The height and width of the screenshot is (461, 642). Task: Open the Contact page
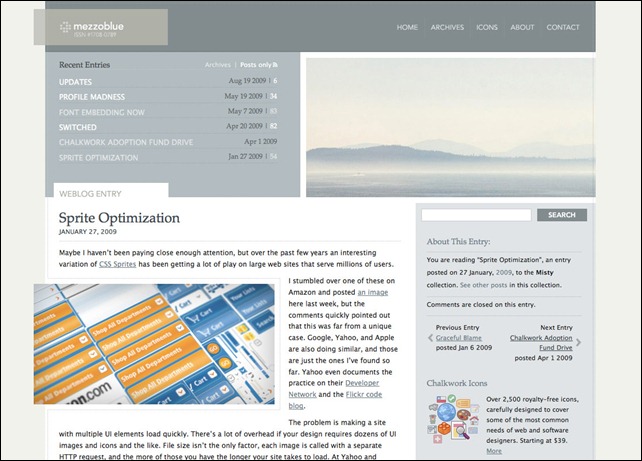point(563,27)
